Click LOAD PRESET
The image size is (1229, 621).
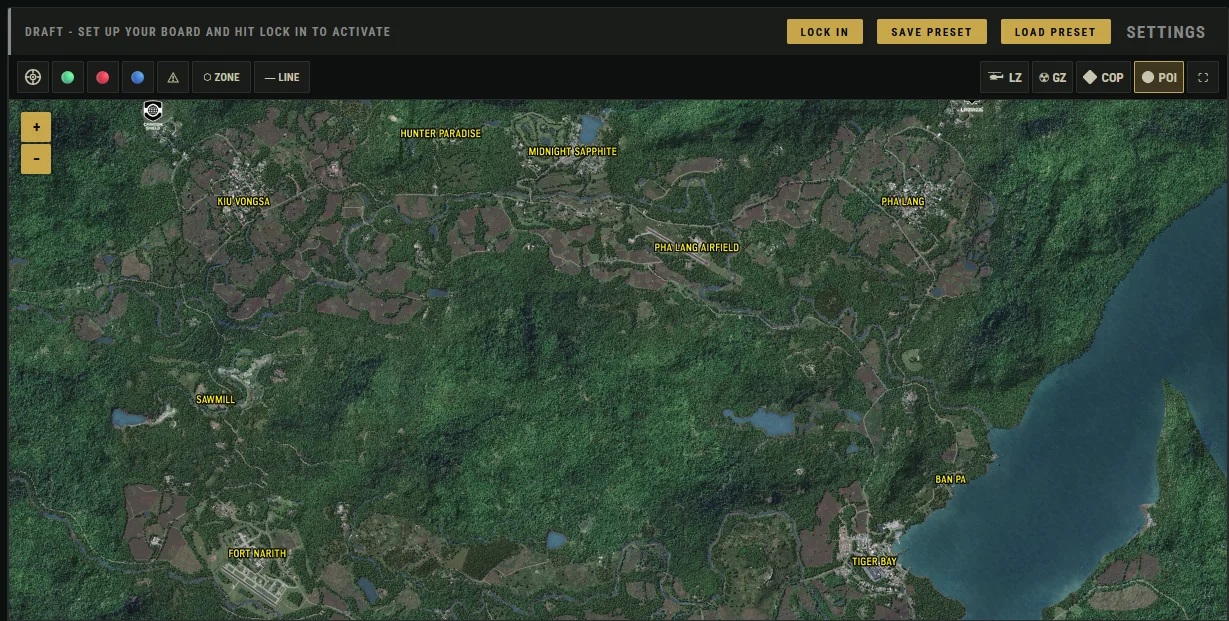(1055, 32)
